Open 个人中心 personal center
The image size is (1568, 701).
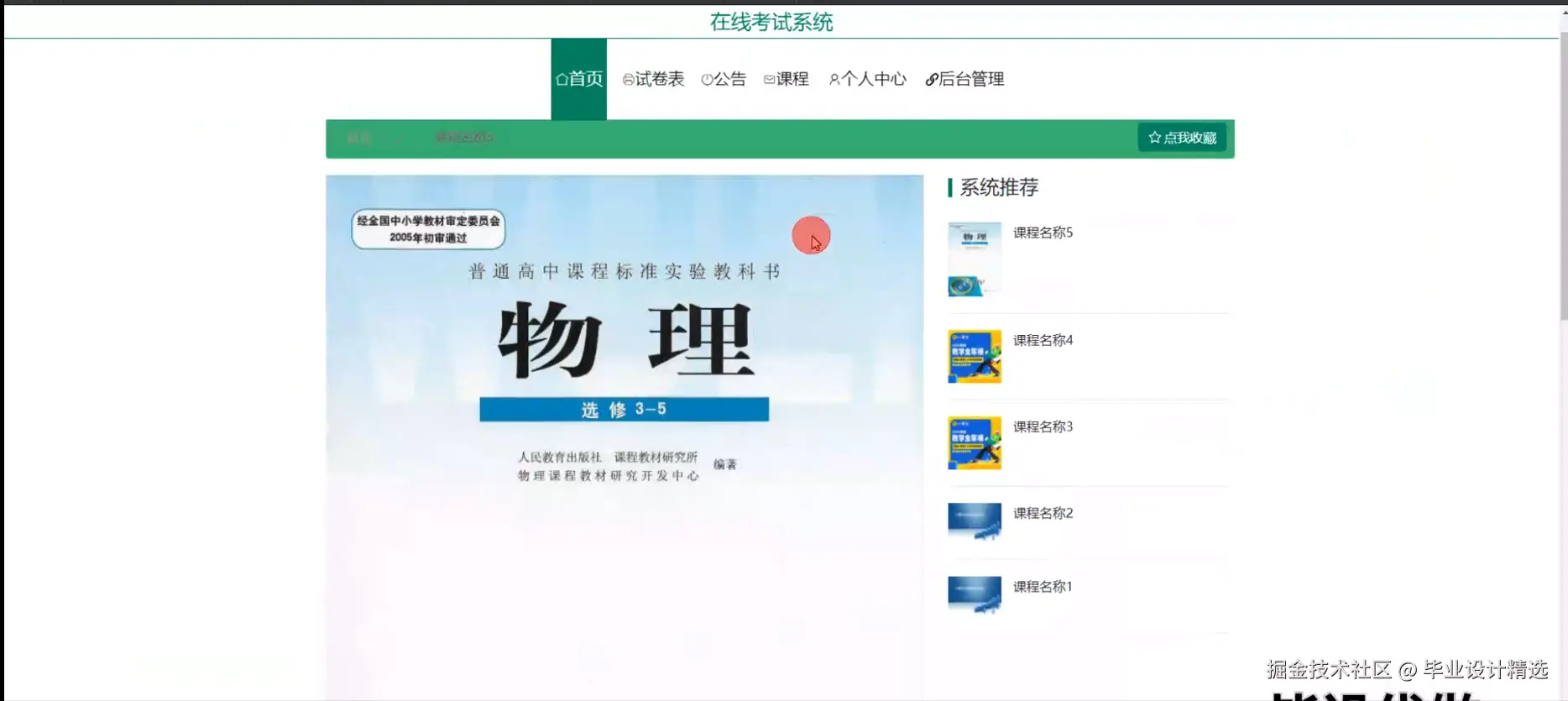tap(867, 79)
